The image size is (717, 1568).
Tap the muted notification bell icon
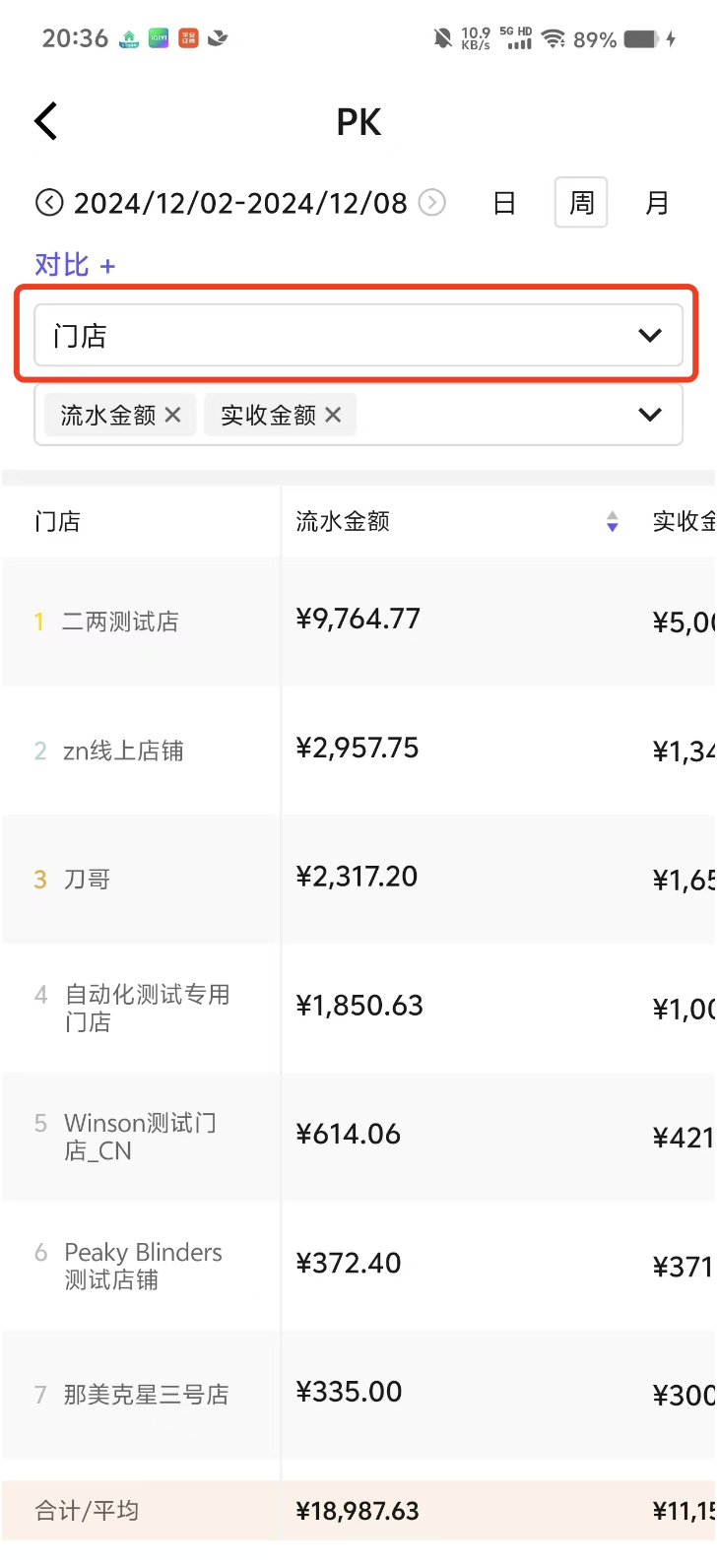tap(442, 39)
